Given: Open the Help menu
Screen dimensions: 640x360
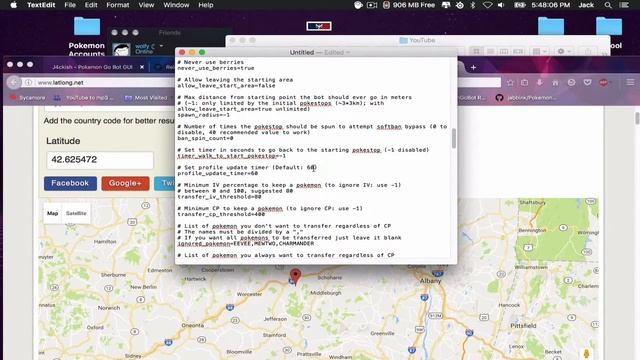Looking at the screenshot, I should point(205,5).
